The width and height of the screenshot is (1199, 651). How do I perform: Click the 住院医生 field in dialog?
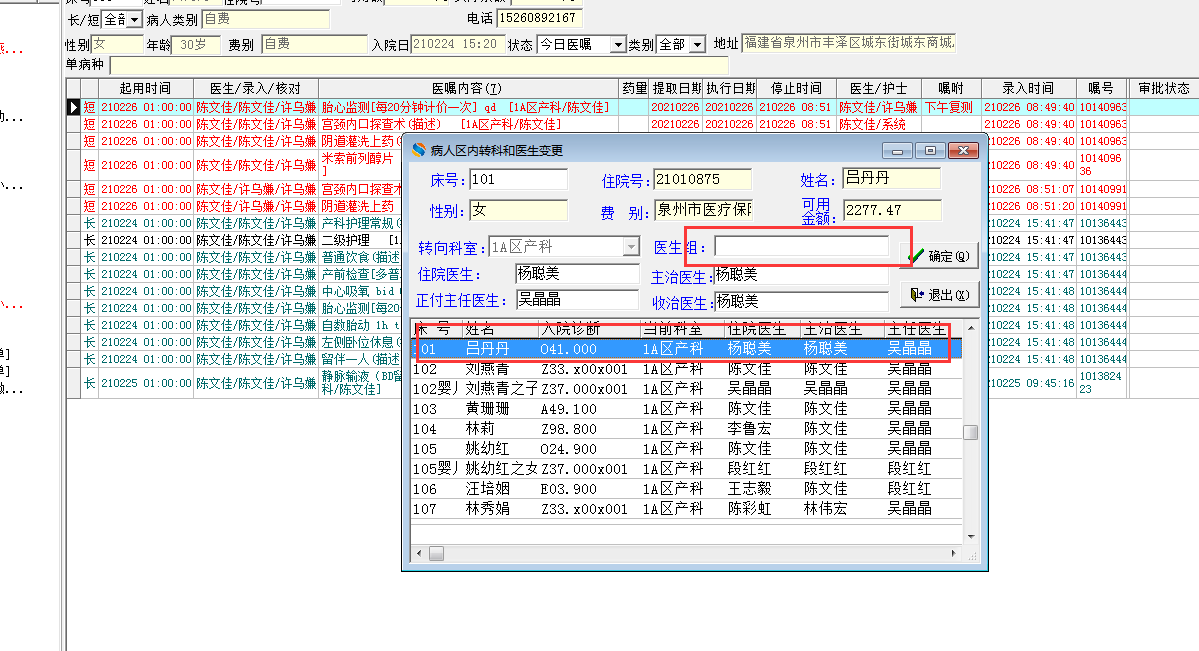(577, 274)
